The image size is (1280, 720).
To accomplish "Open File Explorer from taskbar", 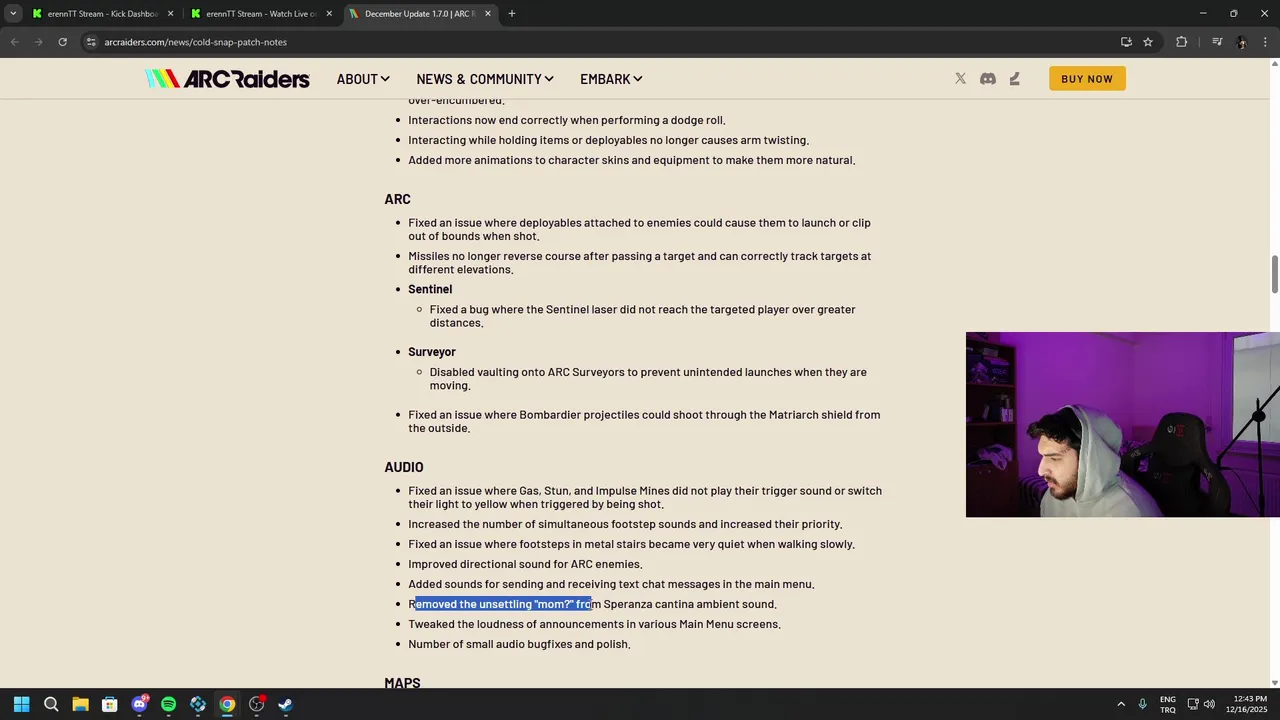I will pos(80,704).
